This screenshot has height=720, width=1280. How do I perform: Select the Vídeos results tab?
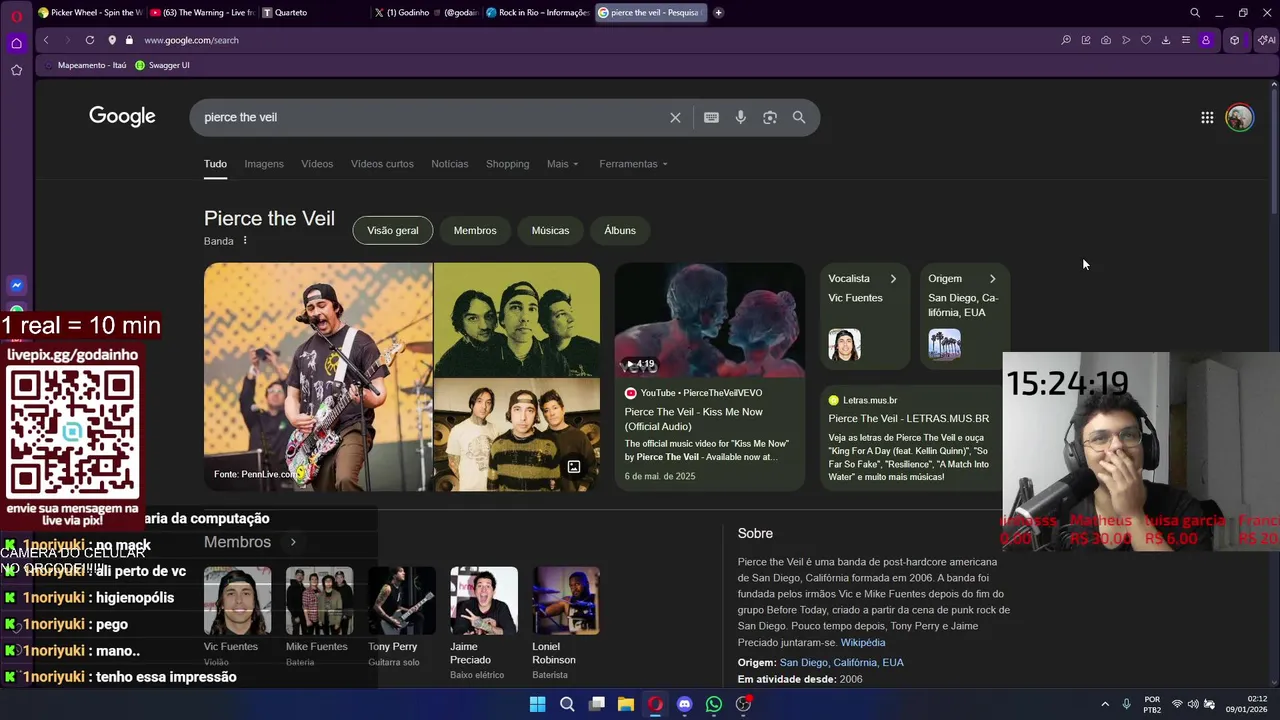pyautogui.click(x=317, y=164)
